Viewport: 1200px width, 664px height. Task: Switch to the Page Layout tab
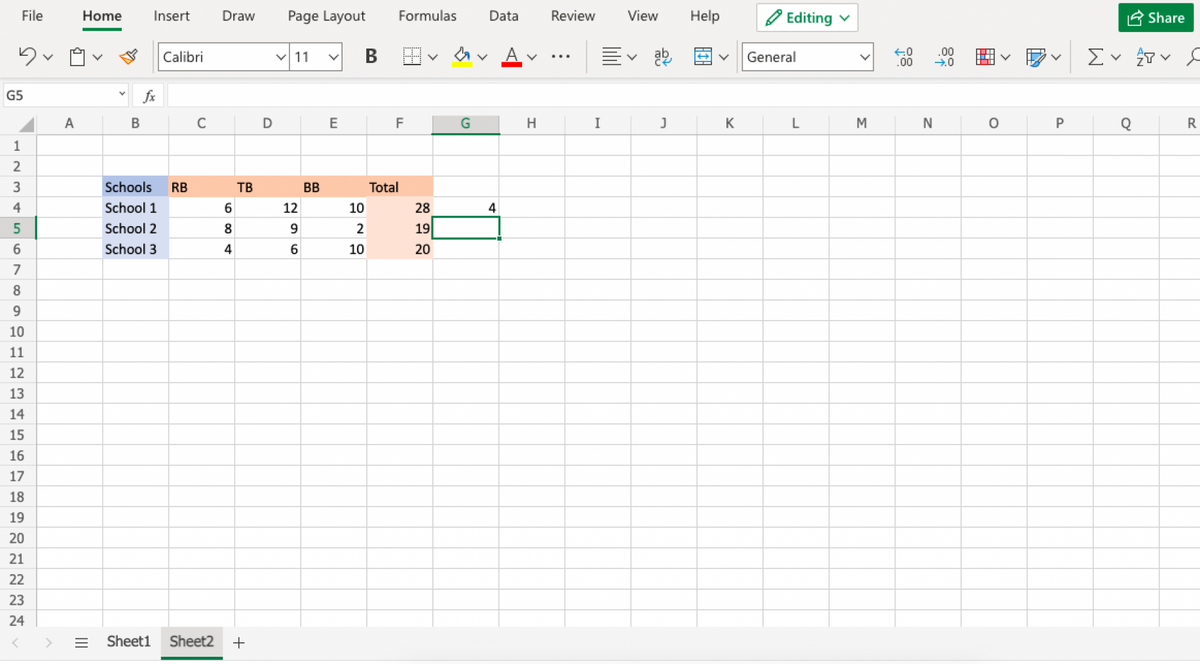pyautogui.click(x=326, y=16)
